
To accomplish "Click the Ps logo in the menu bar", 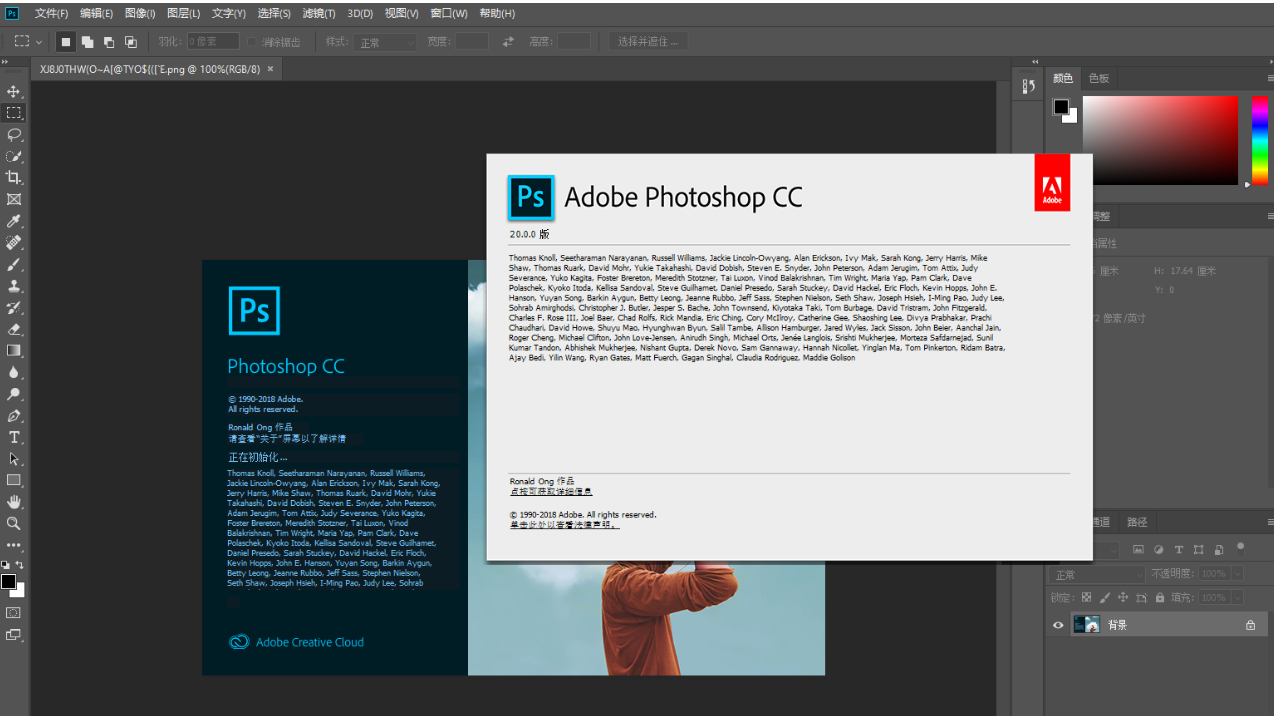I will pos(12,13).
